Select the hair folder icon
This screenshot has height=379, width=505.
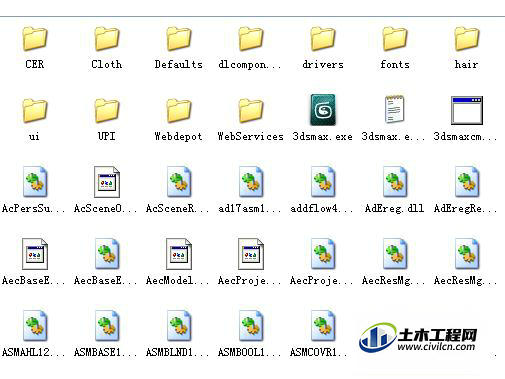pyautogui.click(x=467, y=39)
